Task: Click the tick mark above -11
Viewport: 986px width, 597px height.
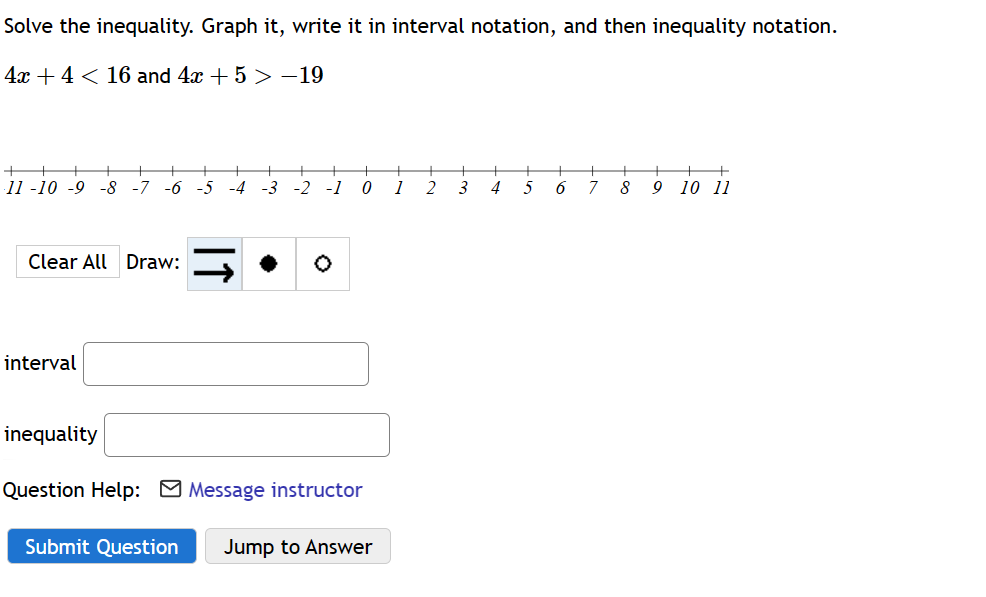Action: 12,170
